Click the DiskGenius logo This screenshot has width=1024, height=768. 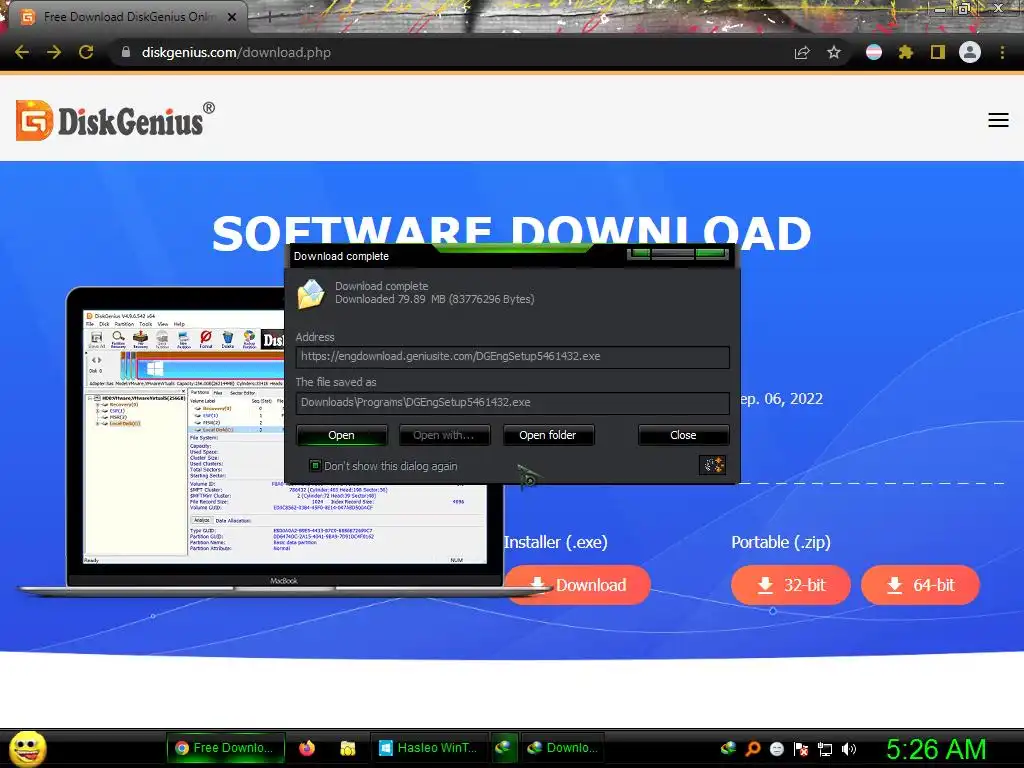tap(115, 120)
